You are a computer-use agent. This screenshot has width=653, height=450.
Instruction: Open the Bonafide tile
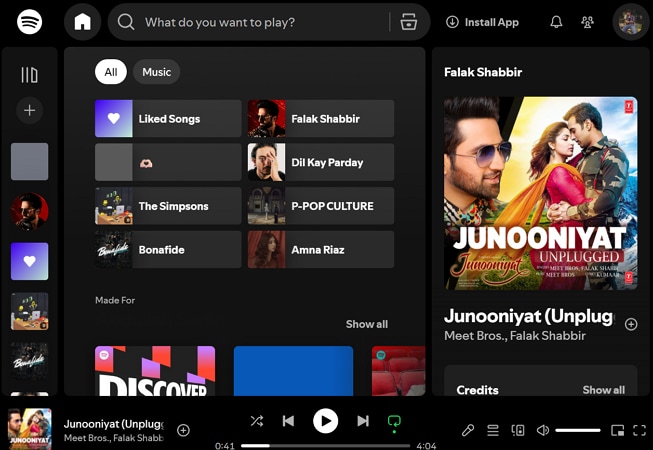(168, 250)
